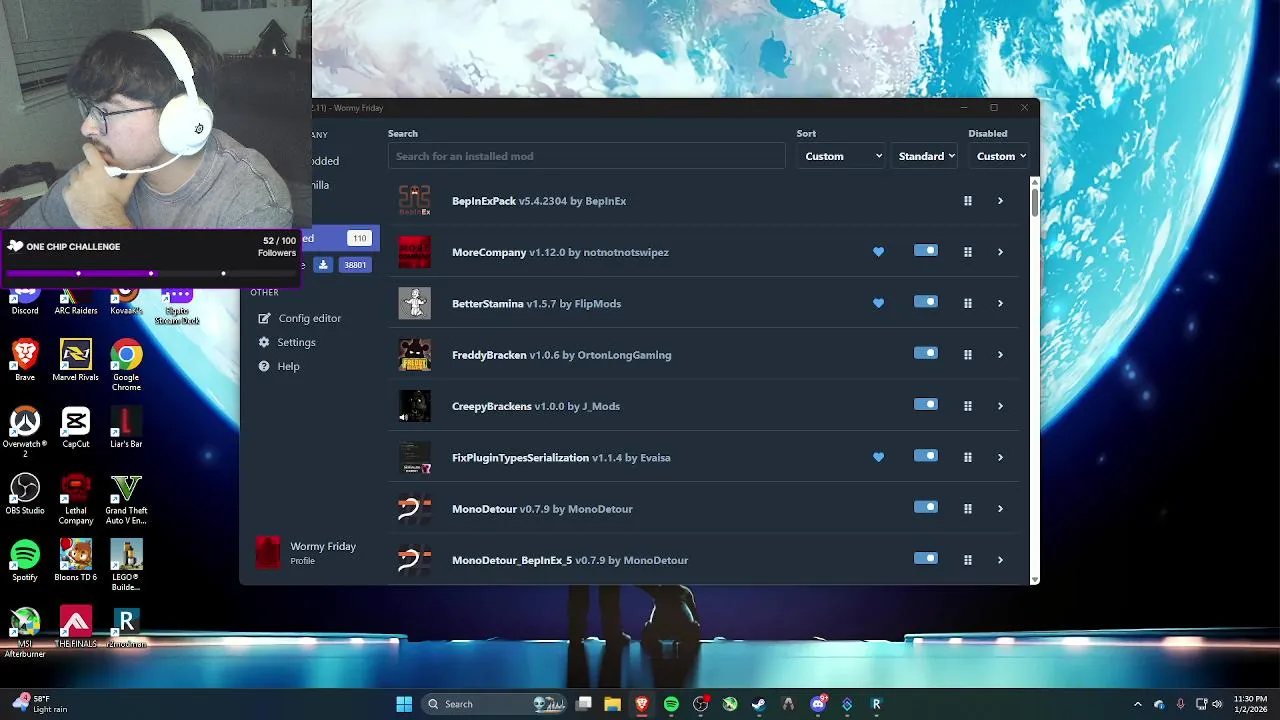Screen dimensions: 1280x720
Task: Click the Online download icon in sidebar
Action: 323,265
